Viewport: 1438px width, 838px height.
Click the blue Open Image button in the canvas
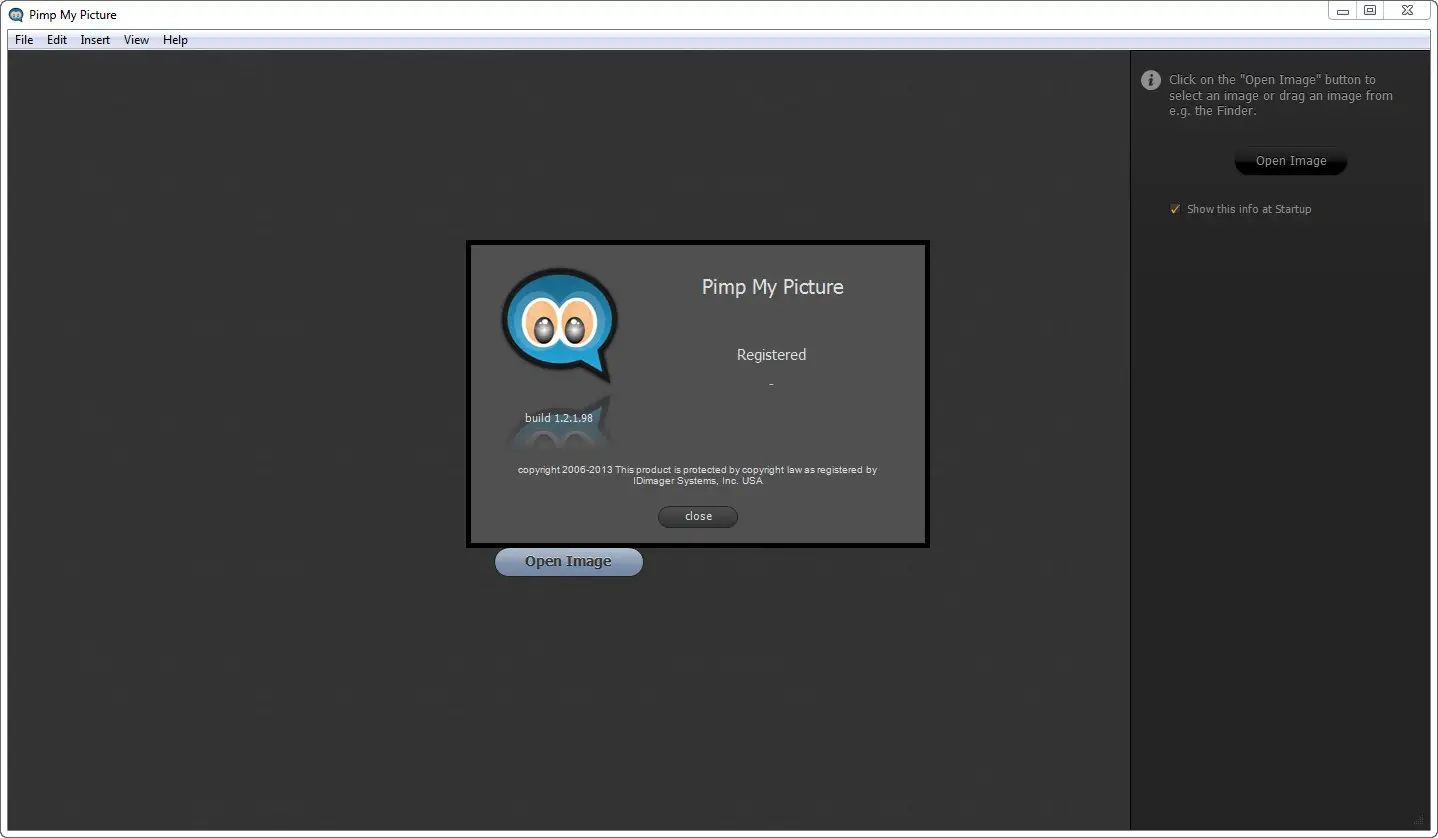(569, 562)
